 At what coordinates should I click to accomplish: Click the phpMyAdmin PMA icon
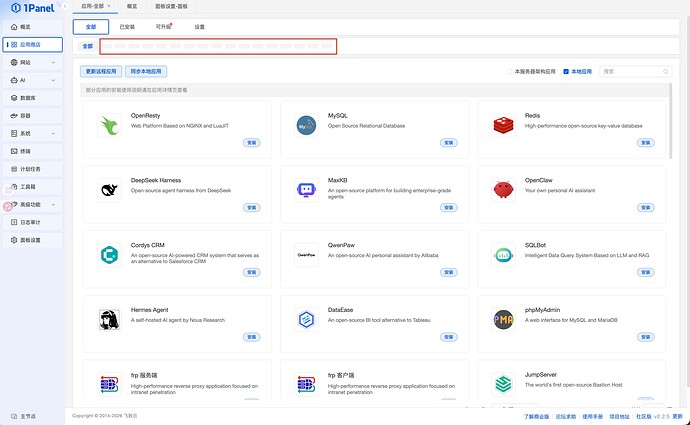tap(503, 319)
